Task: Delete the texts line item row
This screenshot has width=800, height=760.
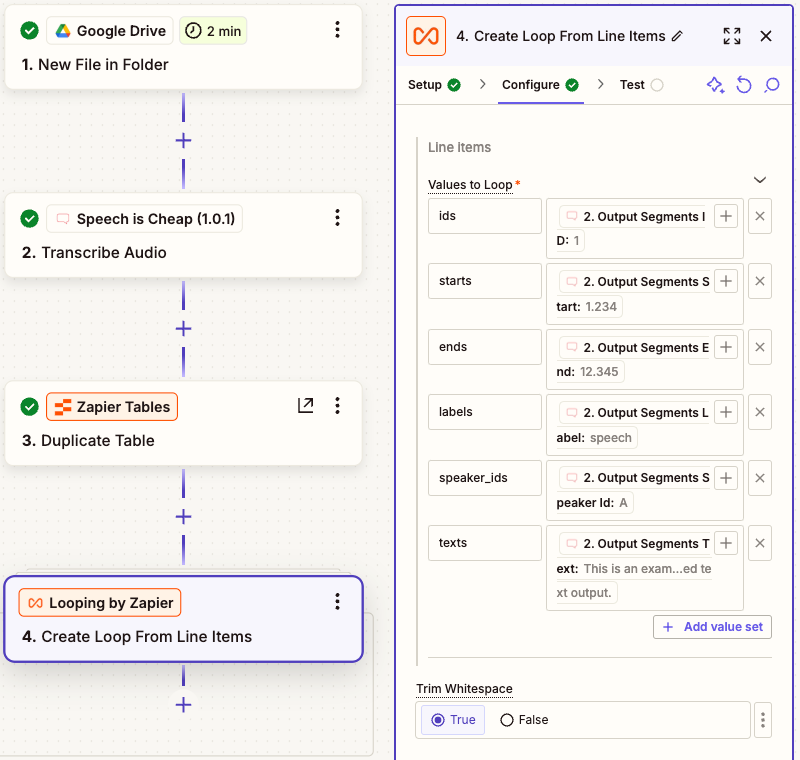Action: [x=759, y=543]
